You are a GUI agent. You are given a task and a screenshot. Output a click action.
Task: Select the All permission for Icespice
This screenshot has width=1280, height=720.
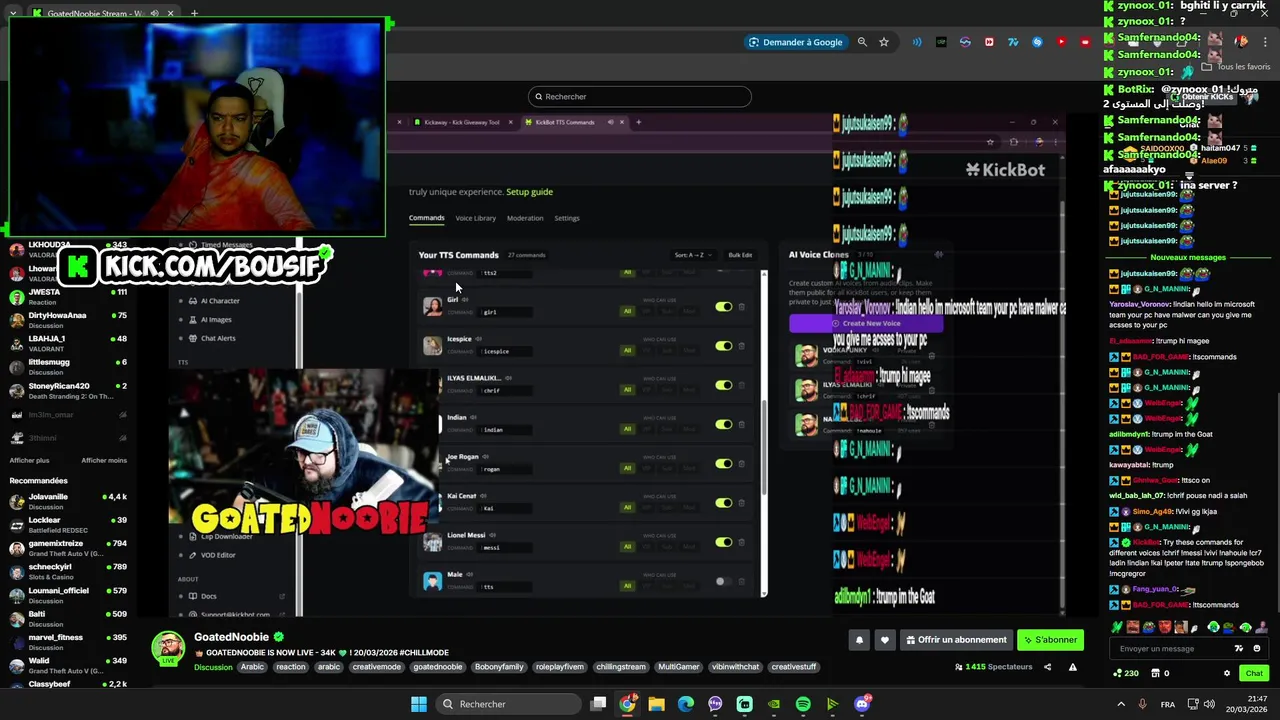point(627,350)
